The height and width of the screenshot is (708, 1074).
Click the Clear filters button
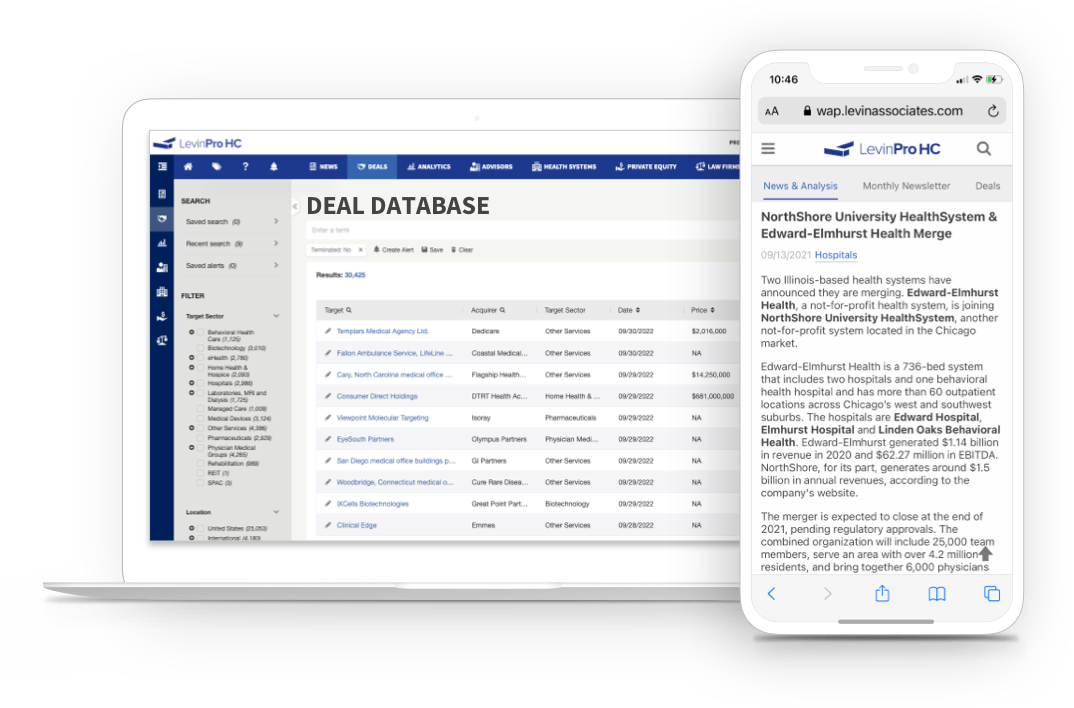tap(462, 250)
